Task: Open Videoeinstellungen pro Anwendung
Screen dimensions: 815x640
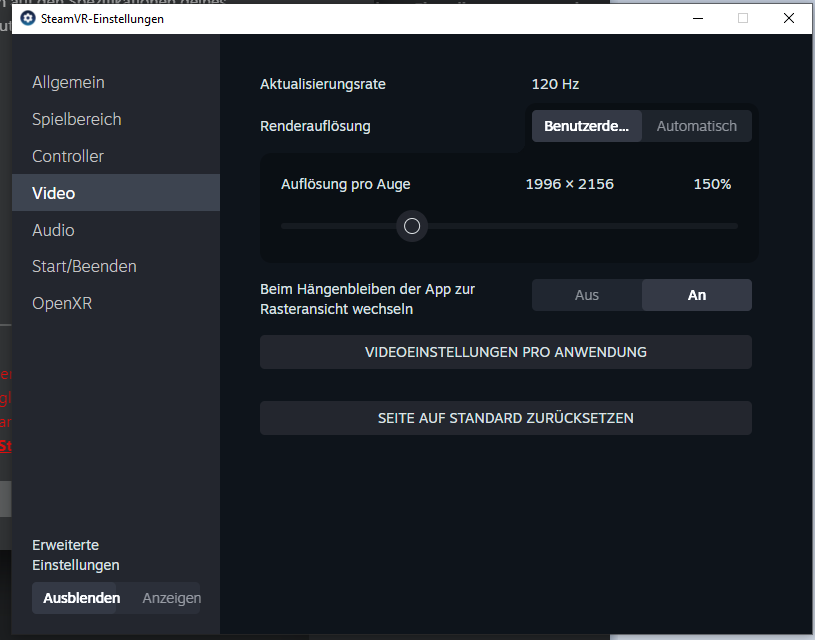Action: tap(506, 352)
